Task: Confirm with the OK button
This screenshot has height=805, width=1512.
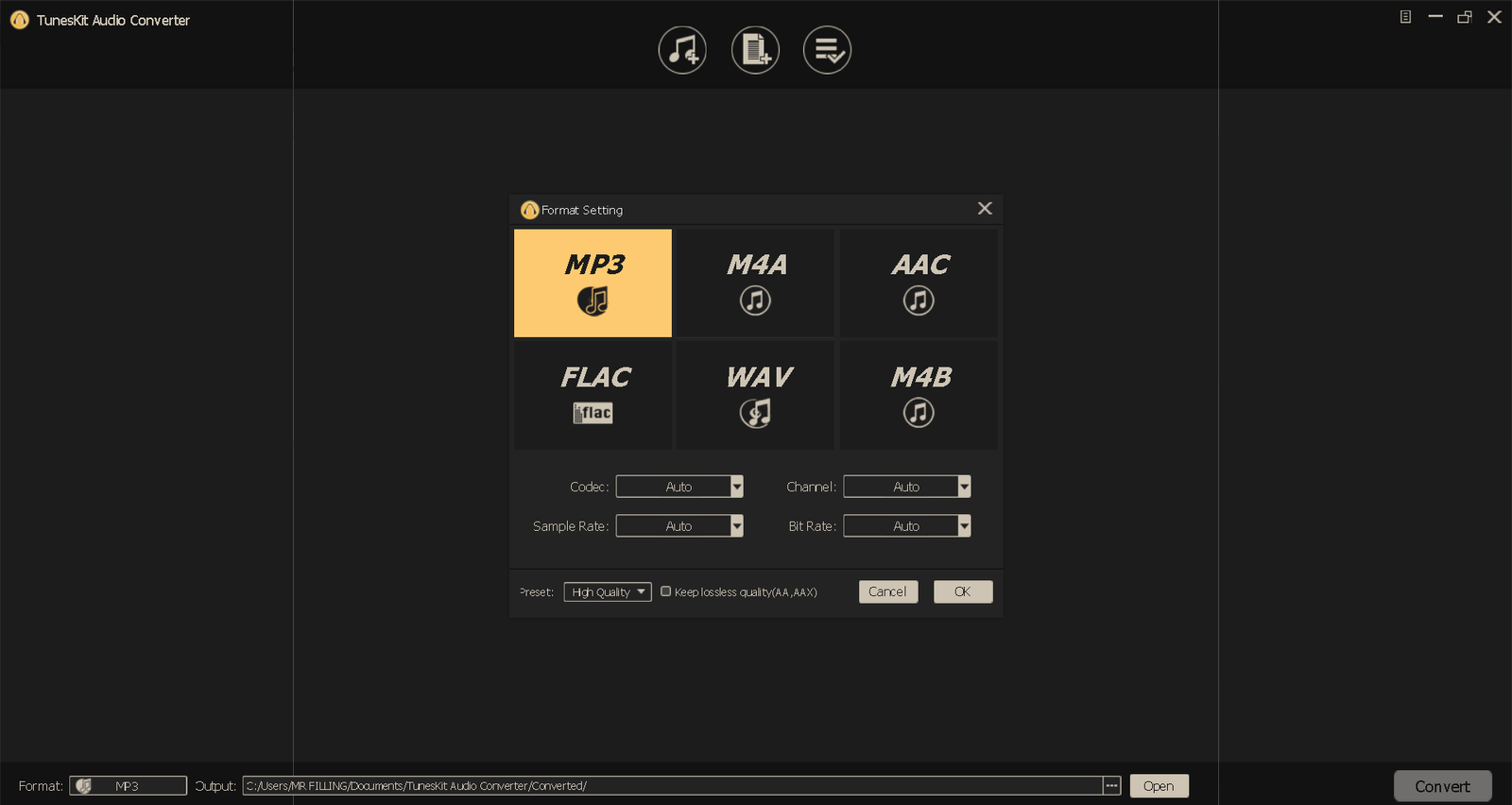Action: point(963,591)
